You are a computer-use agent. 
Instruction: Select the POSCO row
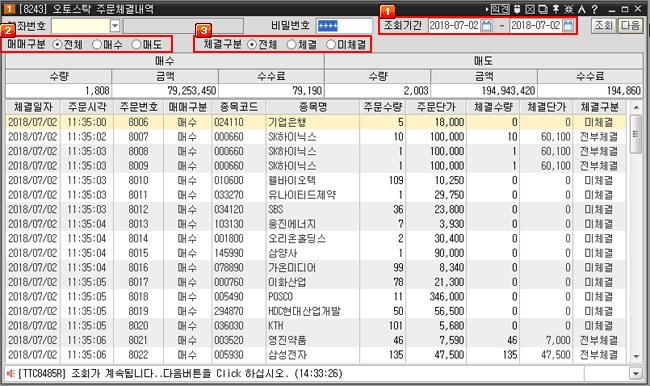(316, 296)
